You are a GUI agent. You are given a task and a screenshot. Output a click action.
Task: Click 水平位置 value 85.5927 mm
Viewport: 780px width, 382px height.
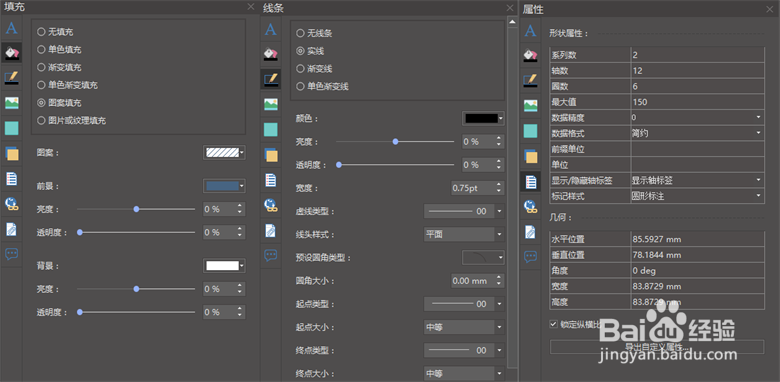point(697,239)
